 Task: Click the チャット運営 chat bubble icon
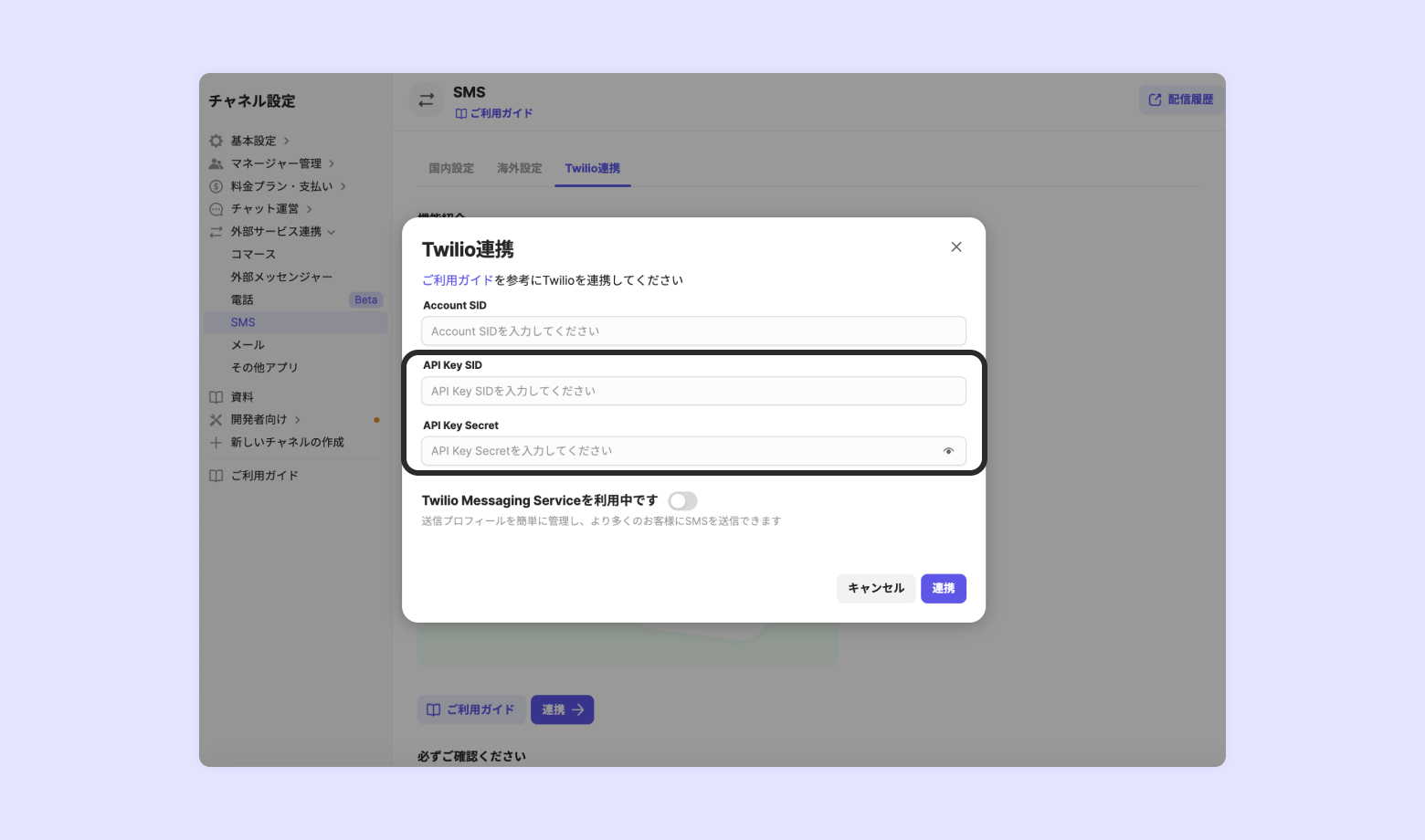click(x=216, y=209)
